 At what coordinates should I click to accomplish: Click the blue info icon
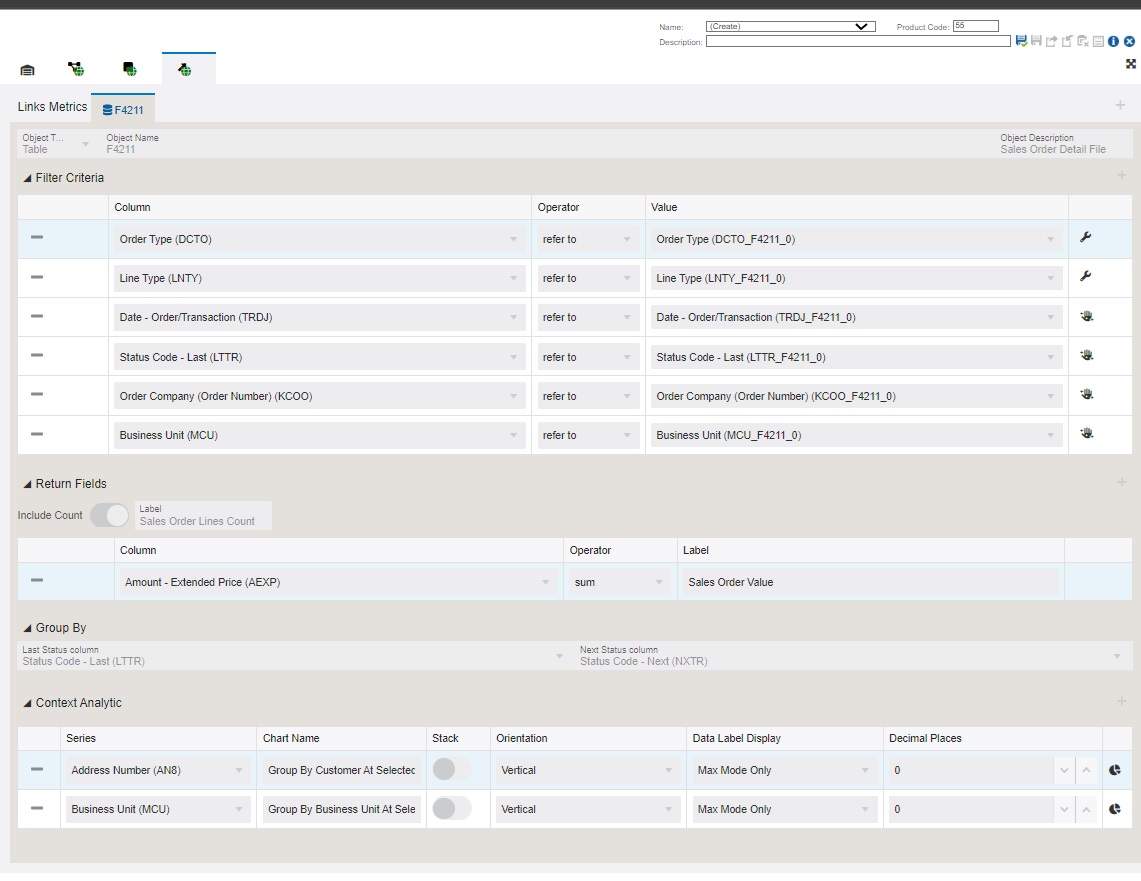coord(1113,41)
